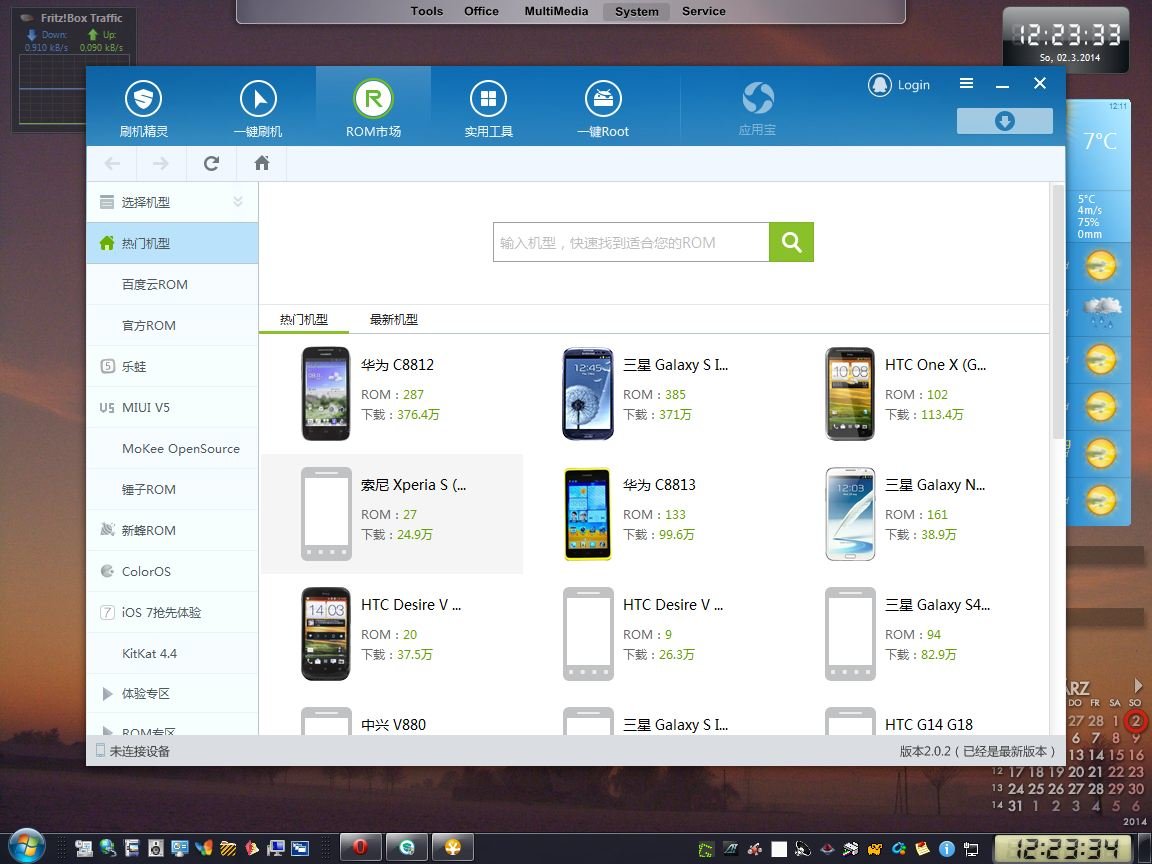The image size is (1152, 864).
Task: Open KitKat 4.4 in the sidebar
Action: 172,653
